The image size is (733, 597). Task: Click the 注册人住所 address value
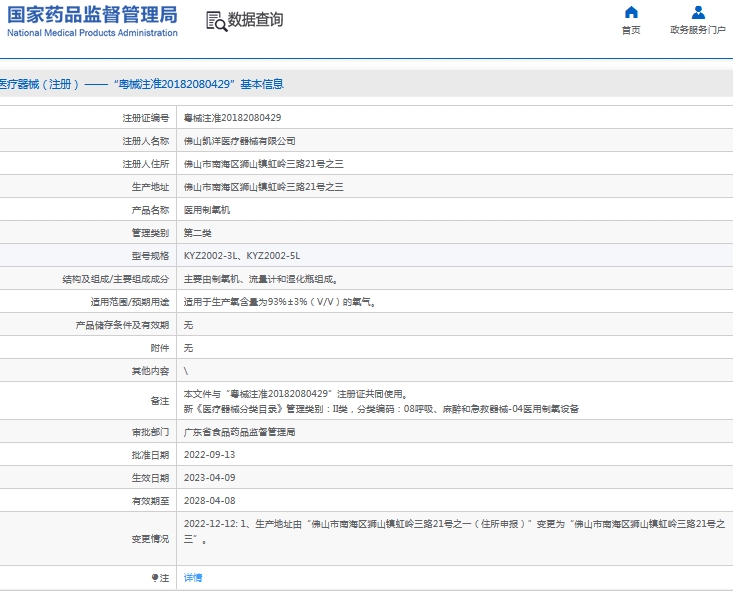pyautogui.click(x=264, y=164)
